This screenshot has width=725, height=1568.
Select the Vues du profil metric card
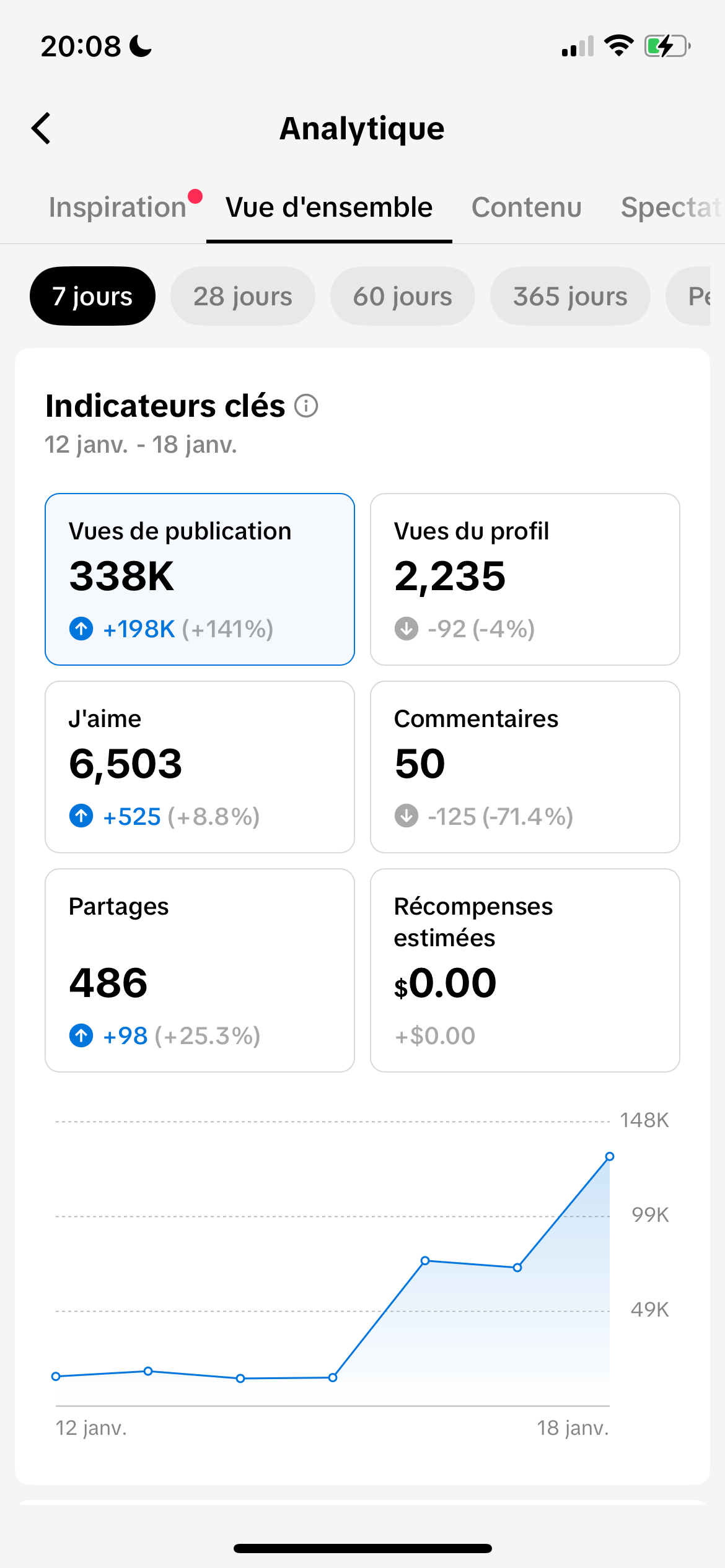tap(524, 579)
